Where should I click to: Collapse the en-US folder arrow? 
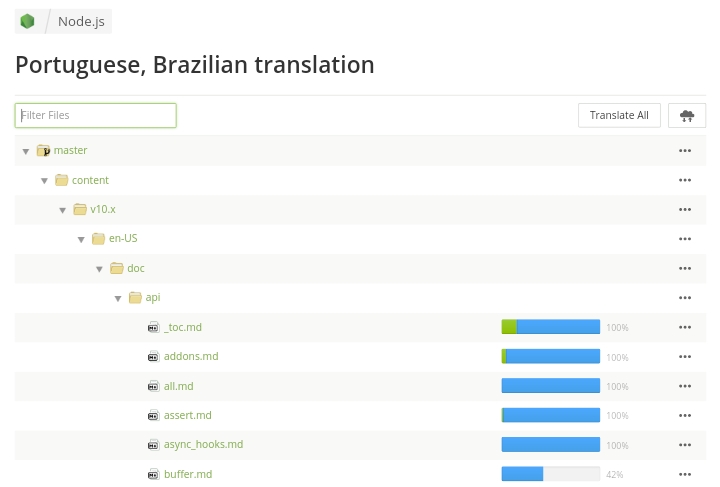(81, 239)
